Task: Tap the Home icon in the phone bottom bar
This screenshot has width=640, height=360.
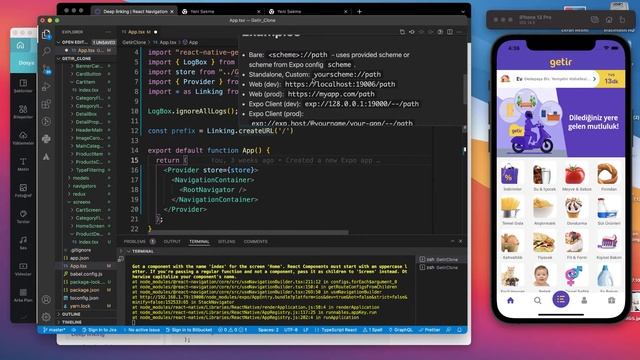Action: tap(510, 300)
